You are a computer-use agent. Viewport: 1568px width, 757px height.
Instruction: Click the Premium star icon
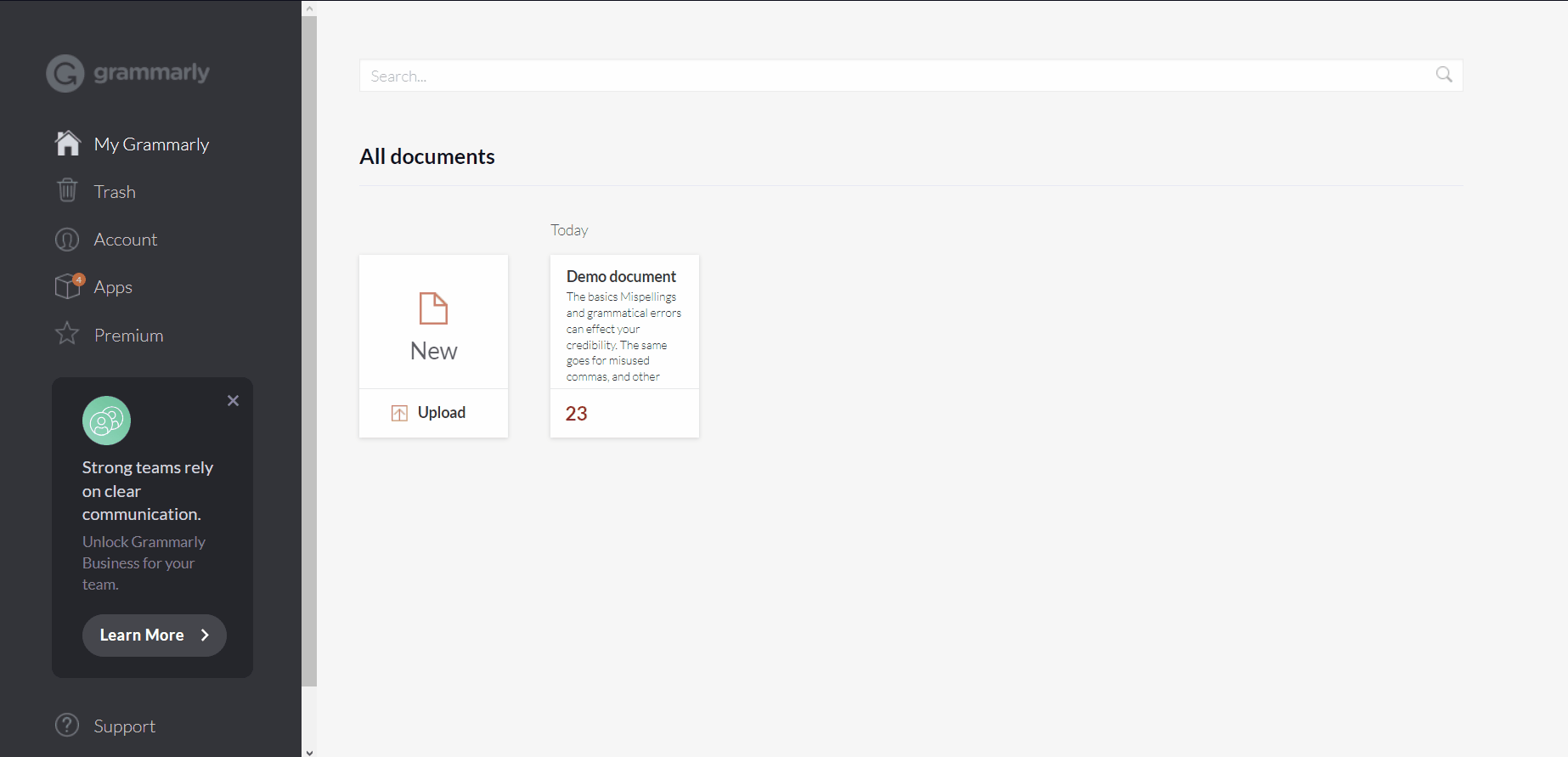pos(67,334)
